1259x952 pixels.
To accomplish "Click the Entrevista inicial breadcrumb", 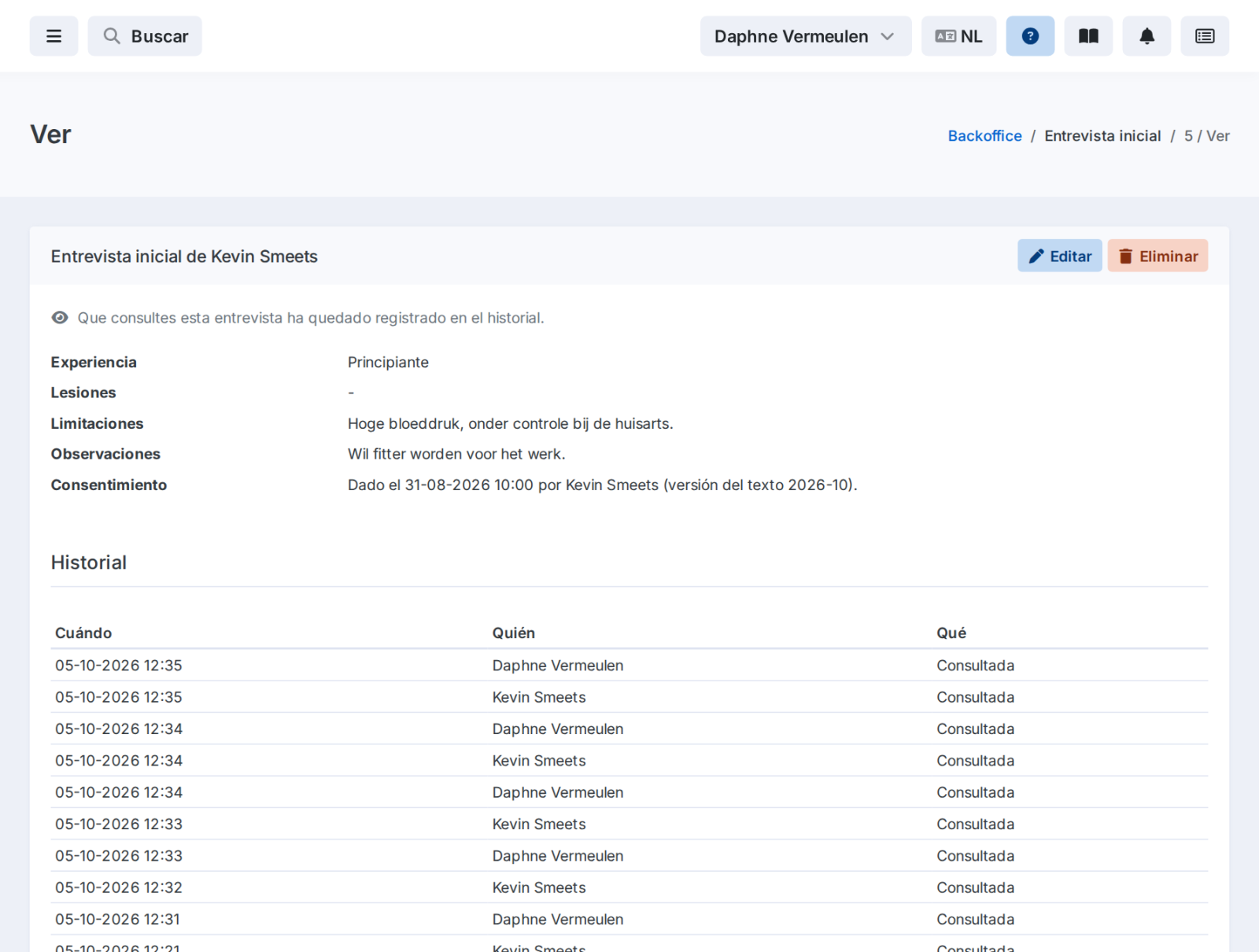I will pyautogui.click(x=1102, y=136).
